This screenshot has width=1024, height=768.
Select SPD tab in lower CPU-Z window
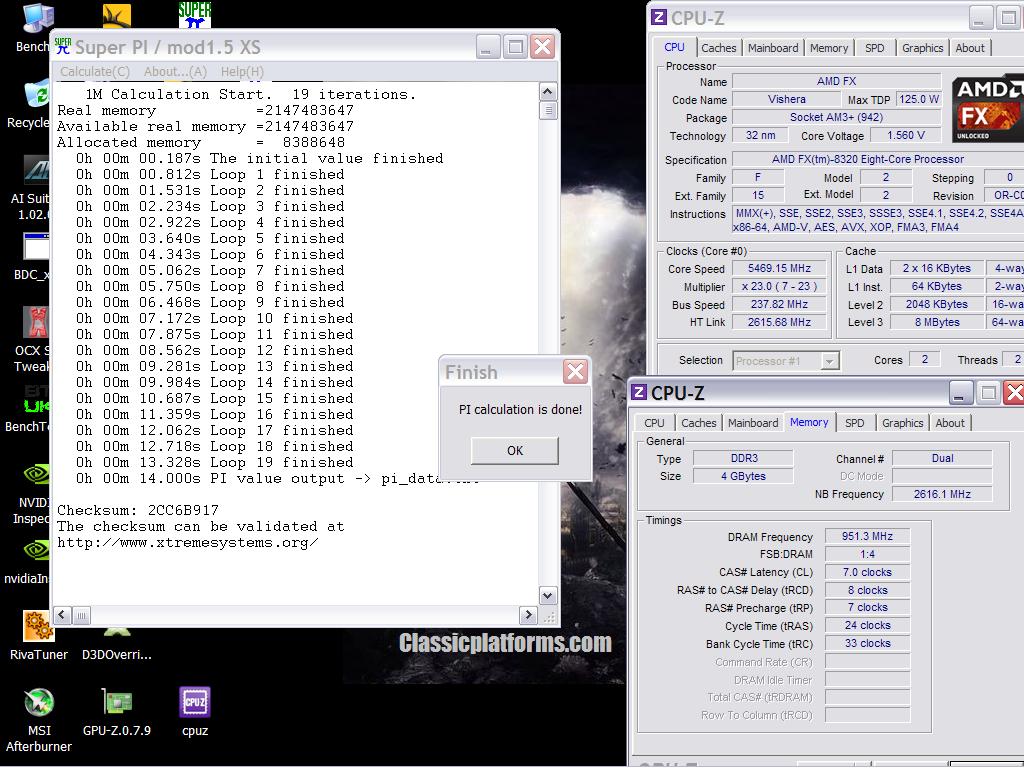(854, 423)
